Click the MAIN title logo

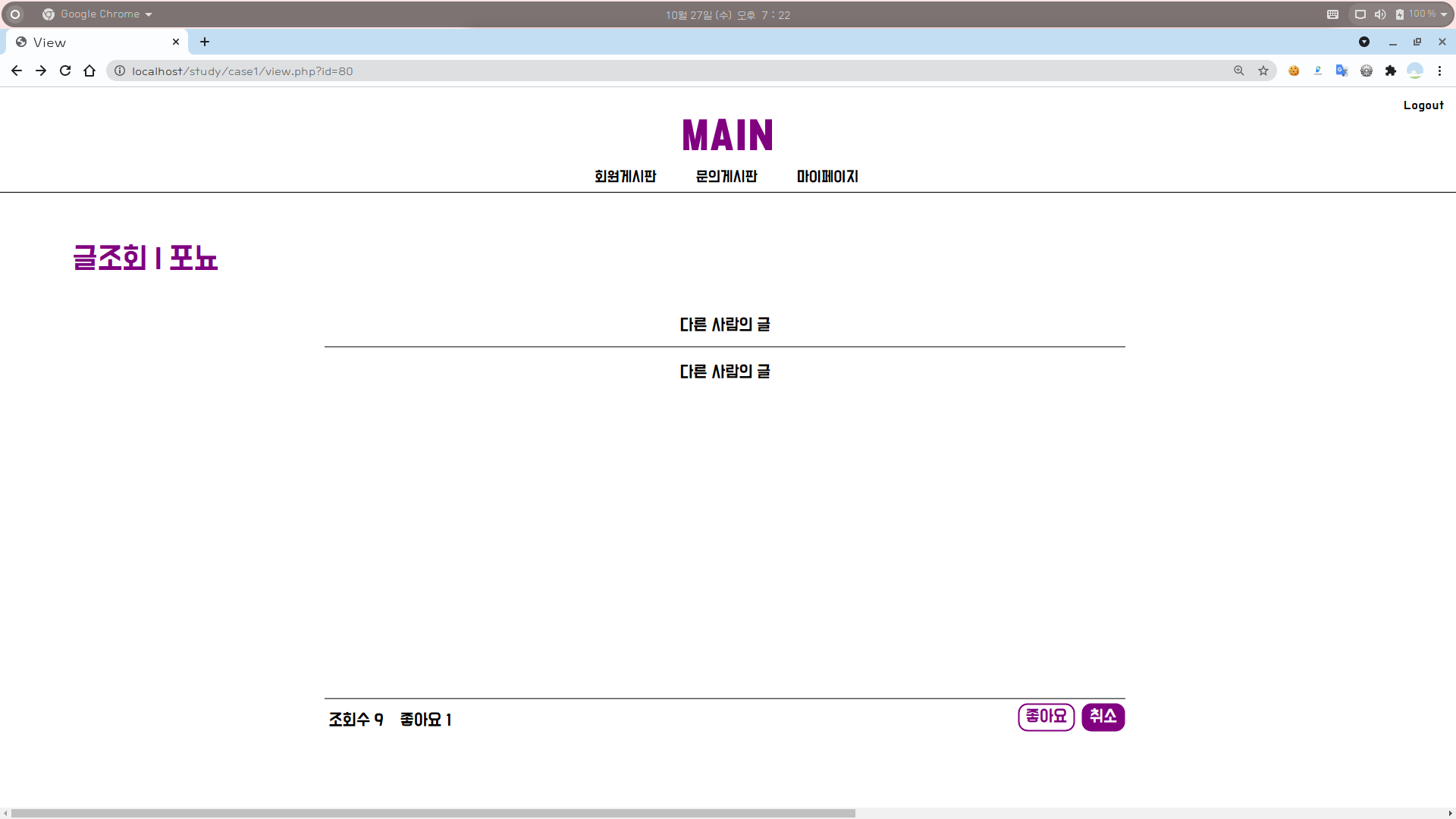[x=727, y=135]
